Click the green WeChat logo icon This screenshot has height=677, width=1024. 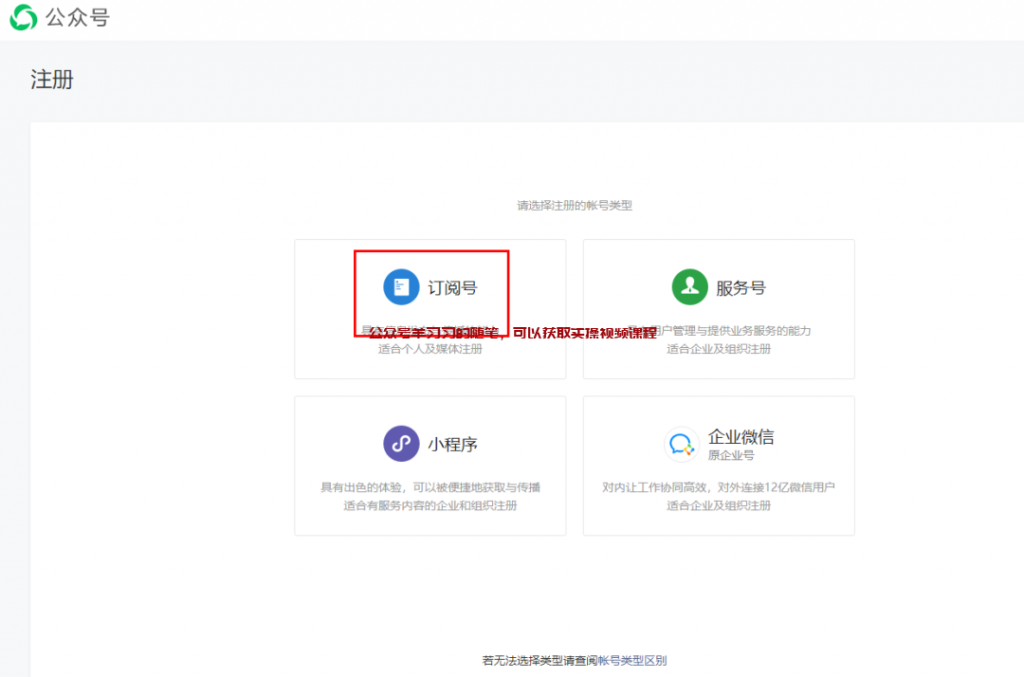point(23,17)
